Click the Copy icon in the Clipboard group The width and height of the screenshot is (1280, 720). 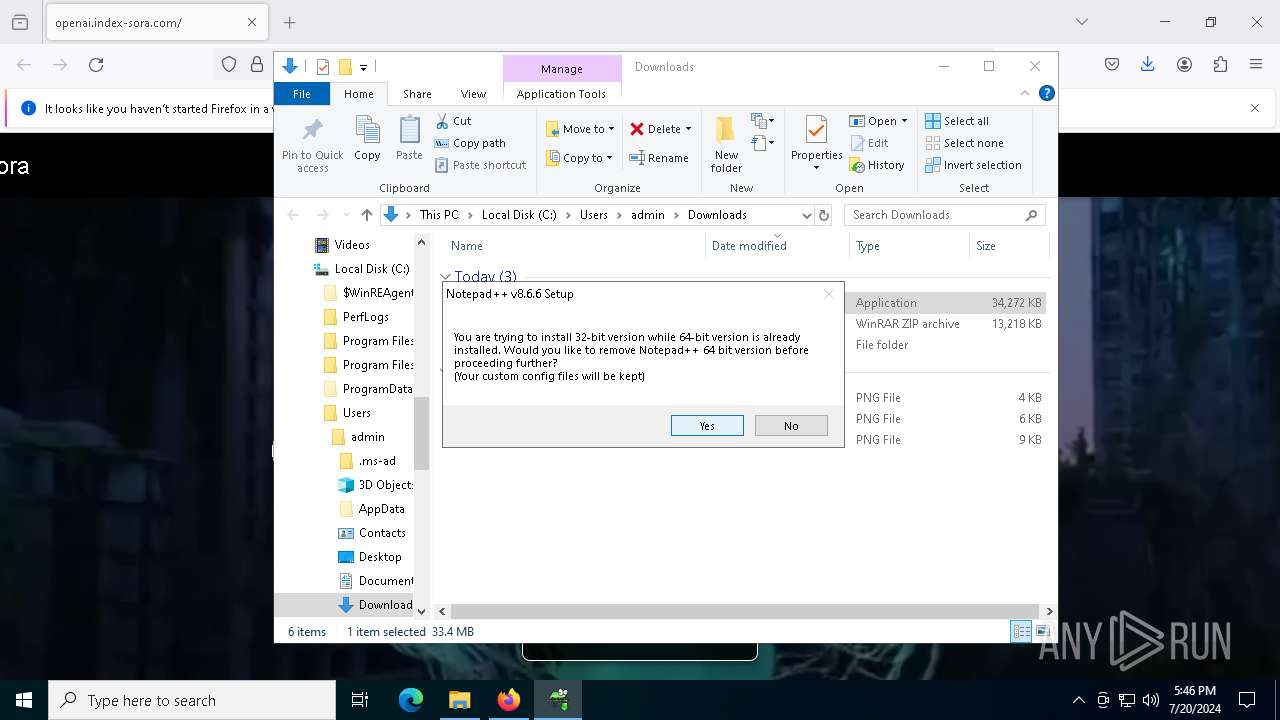367,138
